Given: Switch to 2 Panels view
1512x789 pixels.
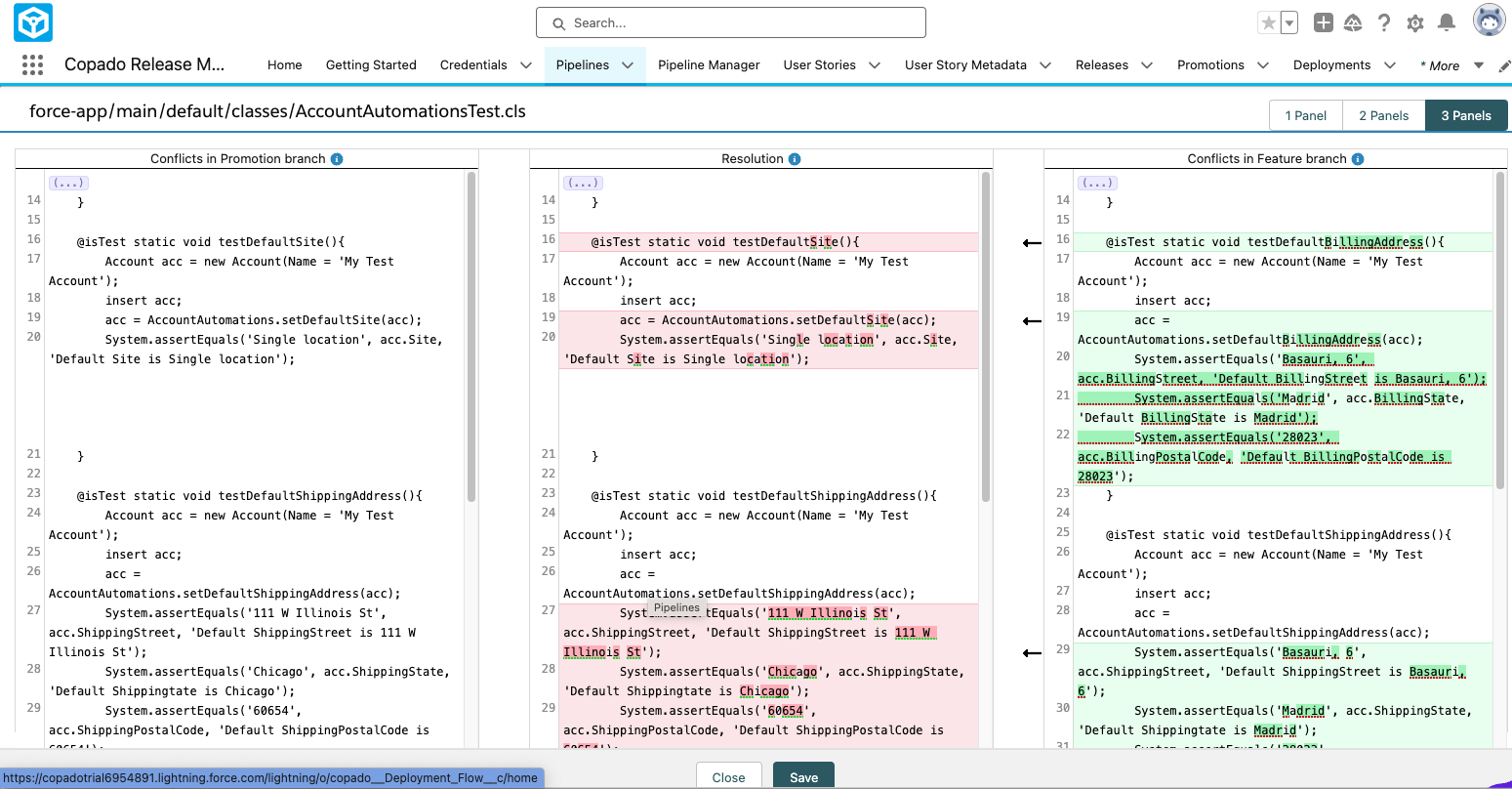Looking at the screenshot, I should pos(1383,115).
